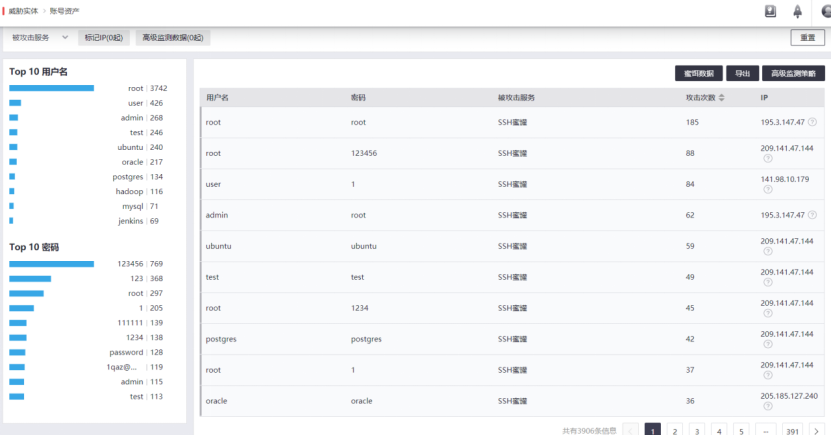Click IP address 141.98.10.179 in table
Image resolution: width=831 pixels, height=435 pixels.
[785, 179]
